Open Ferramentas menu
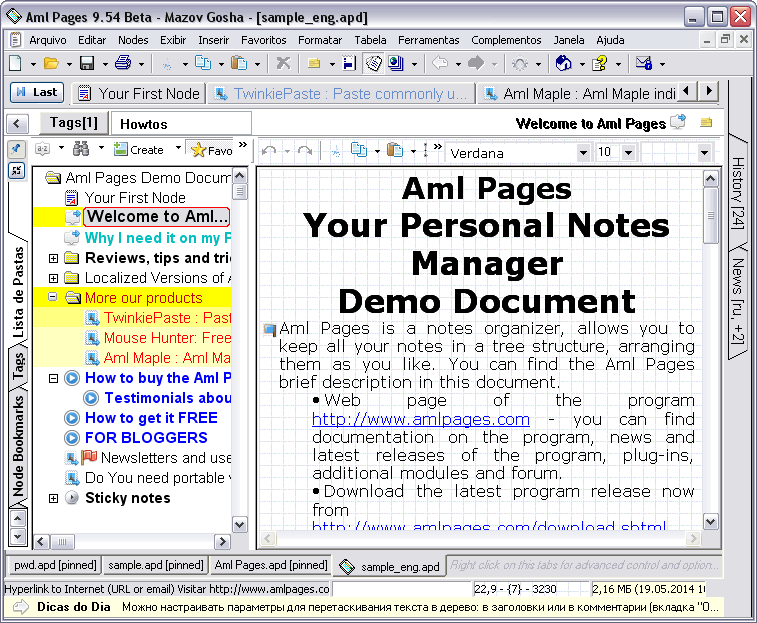This screenshot has height=623, width=757. click(429, 40)
